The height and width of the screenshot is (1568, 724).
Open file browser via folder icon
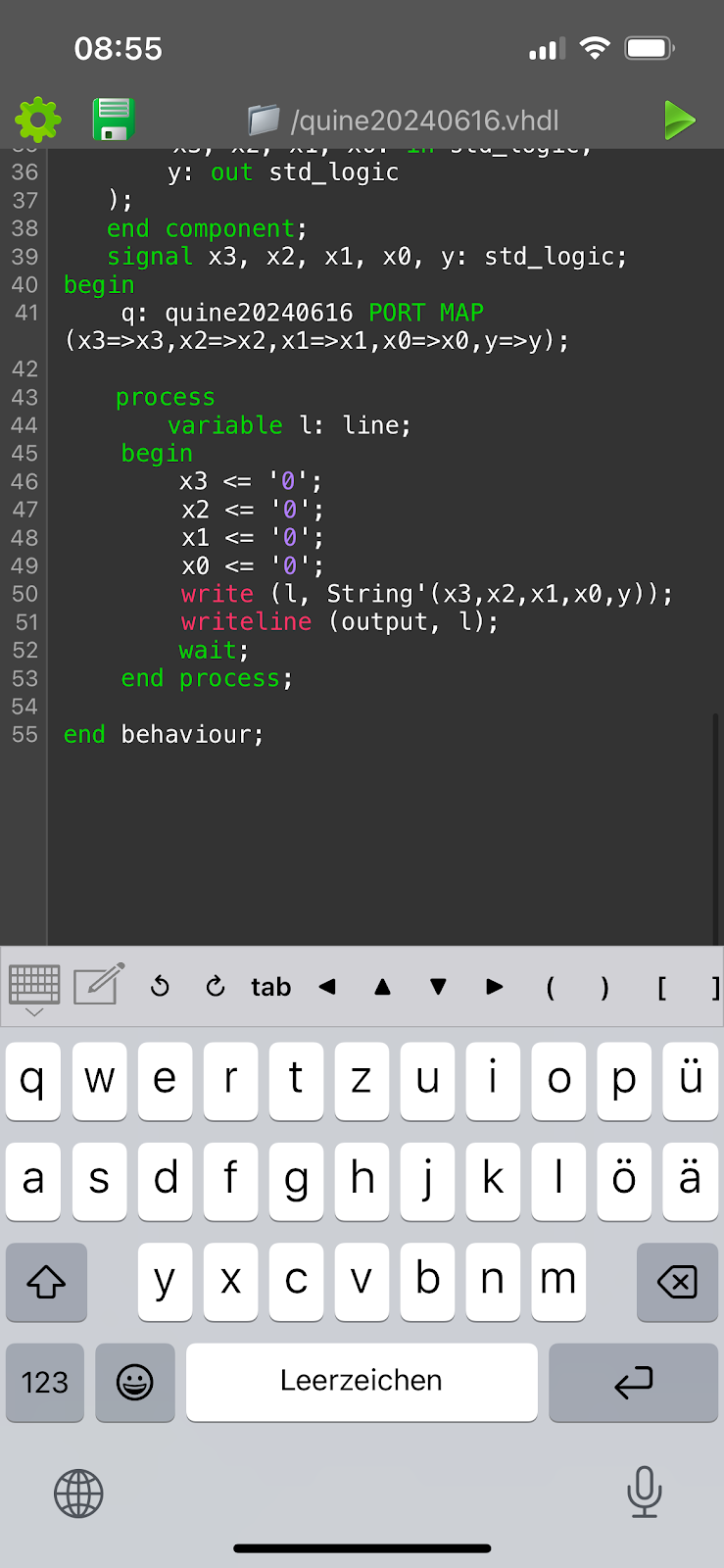(x=264, y=121)
